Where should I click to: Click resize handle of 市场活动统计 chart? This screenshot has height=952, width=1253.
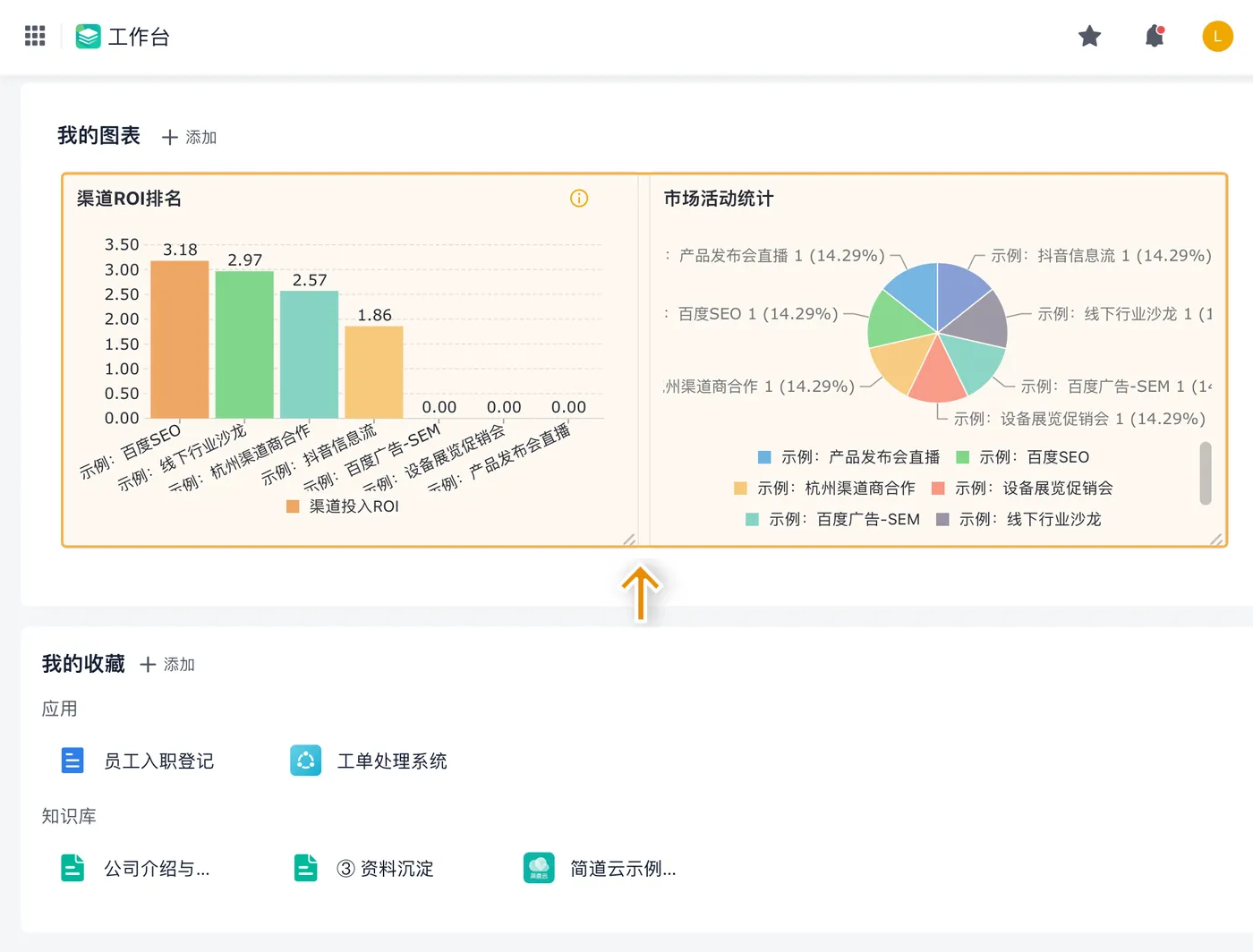pyautogui.click(x=1215, y=539)
